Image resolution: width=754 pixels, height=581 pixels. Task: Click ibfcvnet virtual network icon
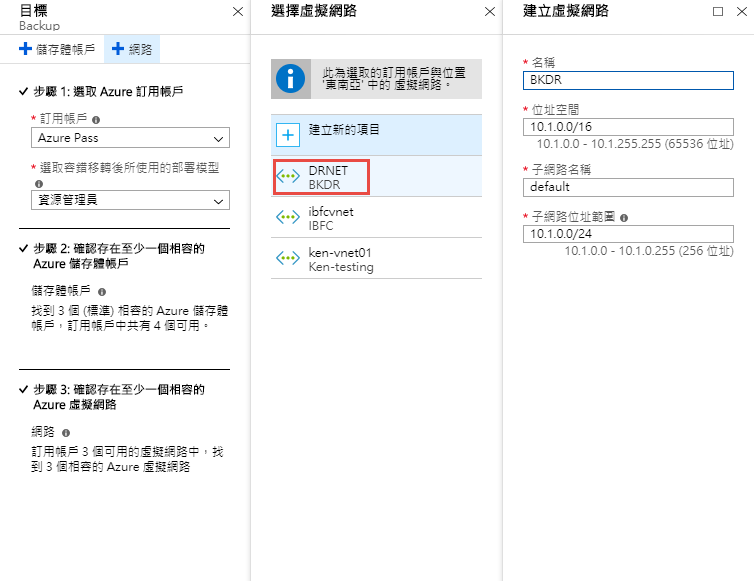point(288,217)
